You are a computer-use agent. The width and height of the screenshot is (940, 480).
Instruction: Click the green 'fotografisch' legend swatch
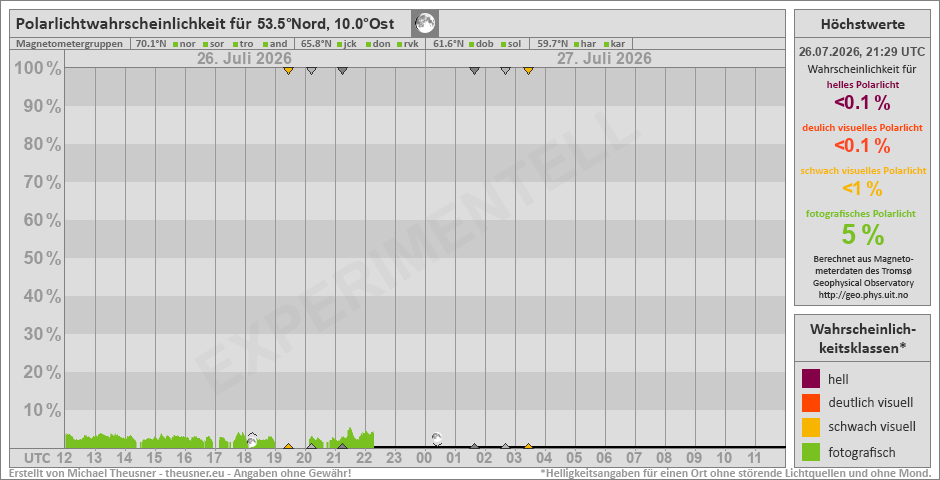pos(810,452)
